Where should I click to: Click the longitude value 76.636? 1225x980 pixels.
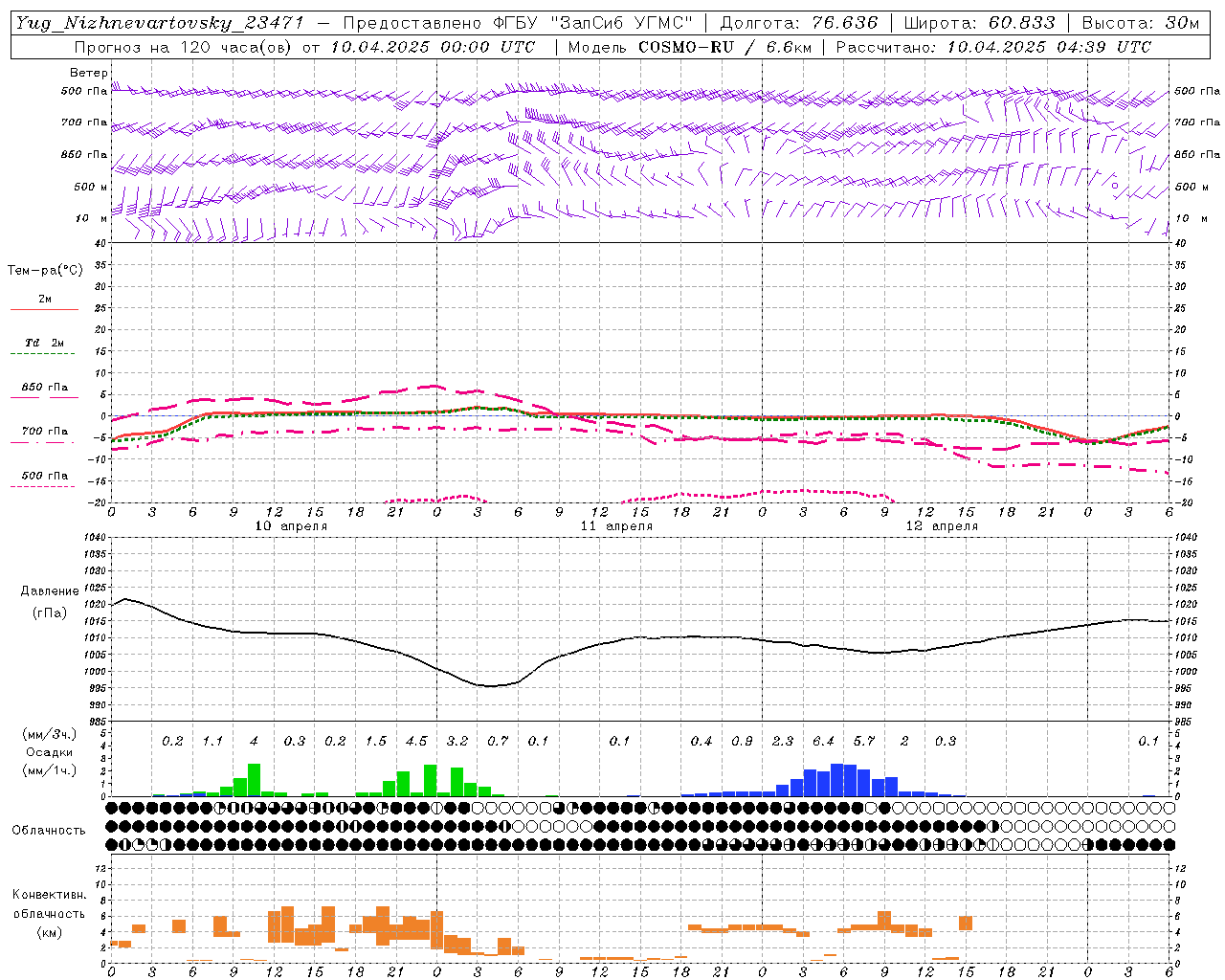tap(843, 23)
